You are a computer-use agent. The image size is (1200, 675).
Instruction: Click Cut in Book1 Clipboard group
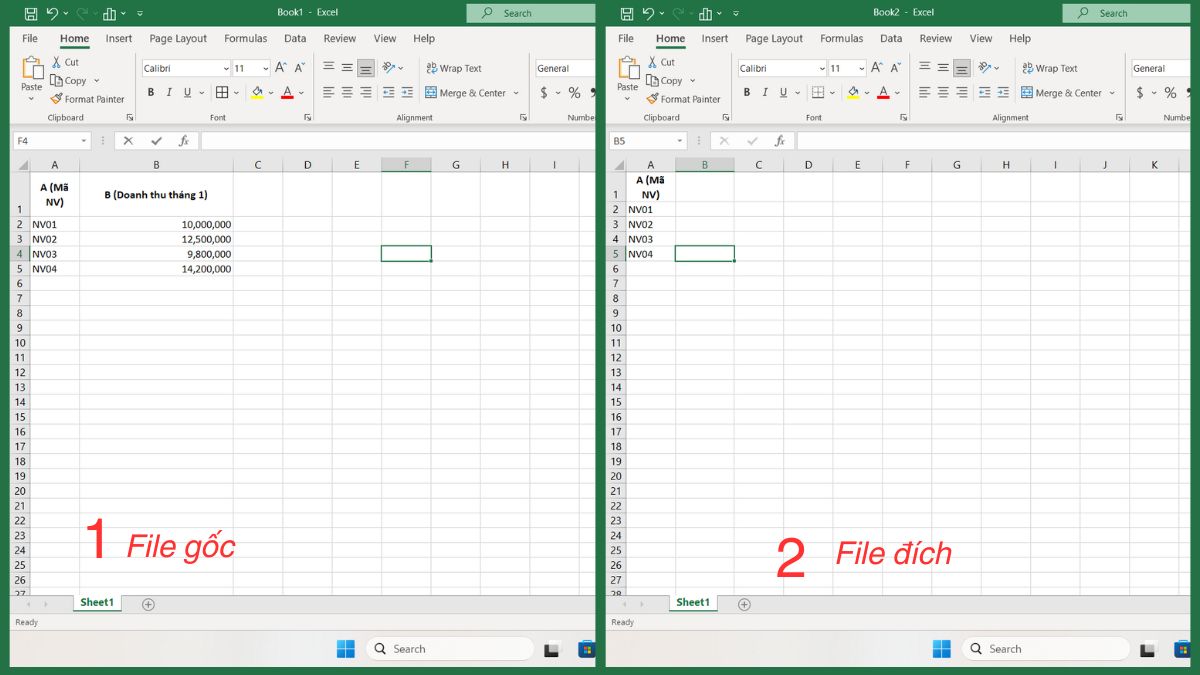click(65, 62)
